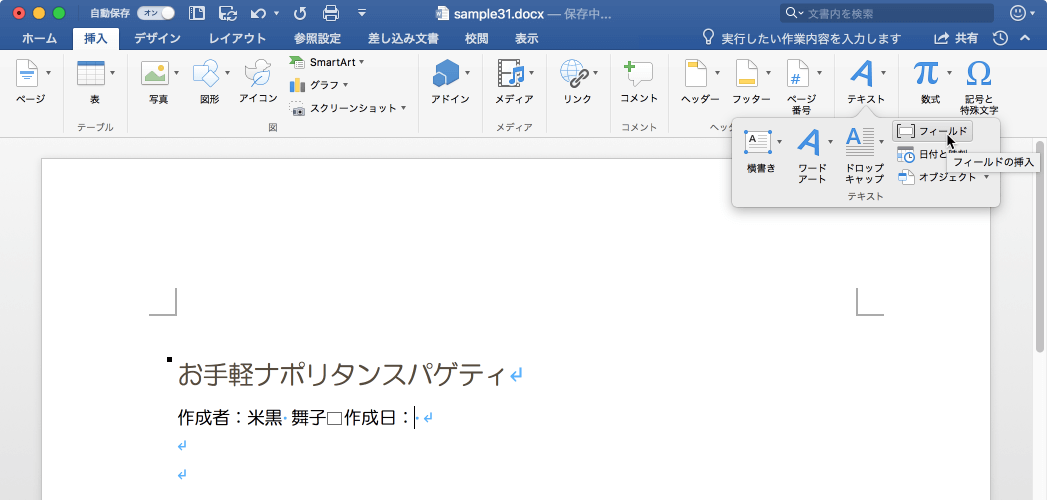Click the Tell Me lightbulb box
The width and height of the screenshot is (1047, 500).
pos(801,39)
